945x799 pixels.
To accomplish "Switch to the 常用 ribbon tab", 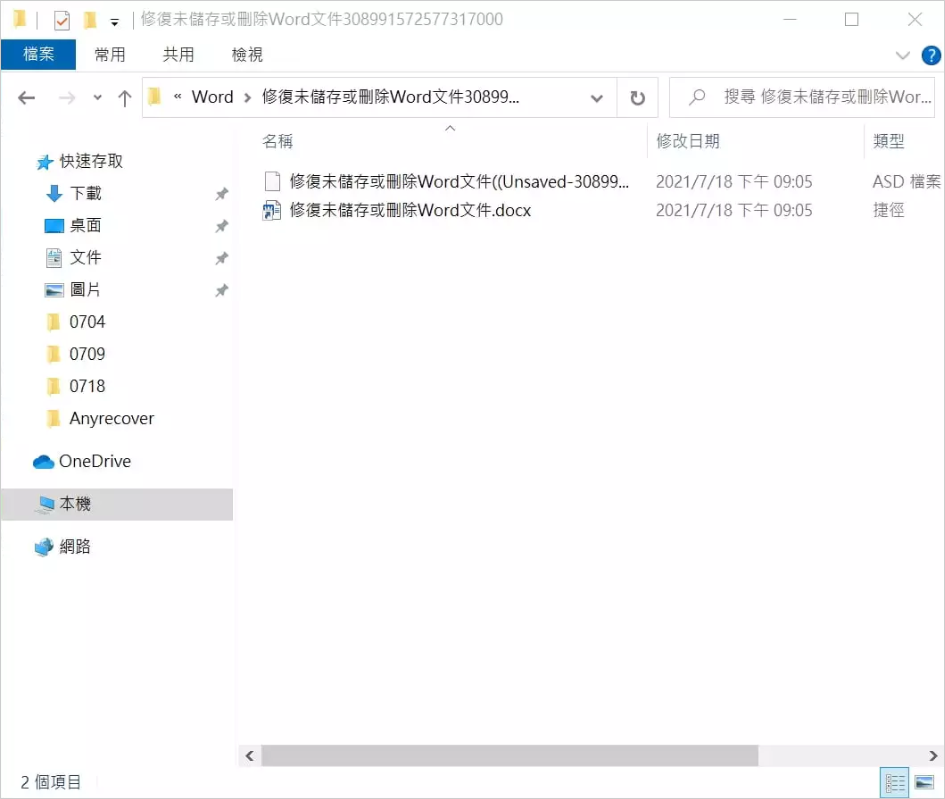I will [110, 55].
